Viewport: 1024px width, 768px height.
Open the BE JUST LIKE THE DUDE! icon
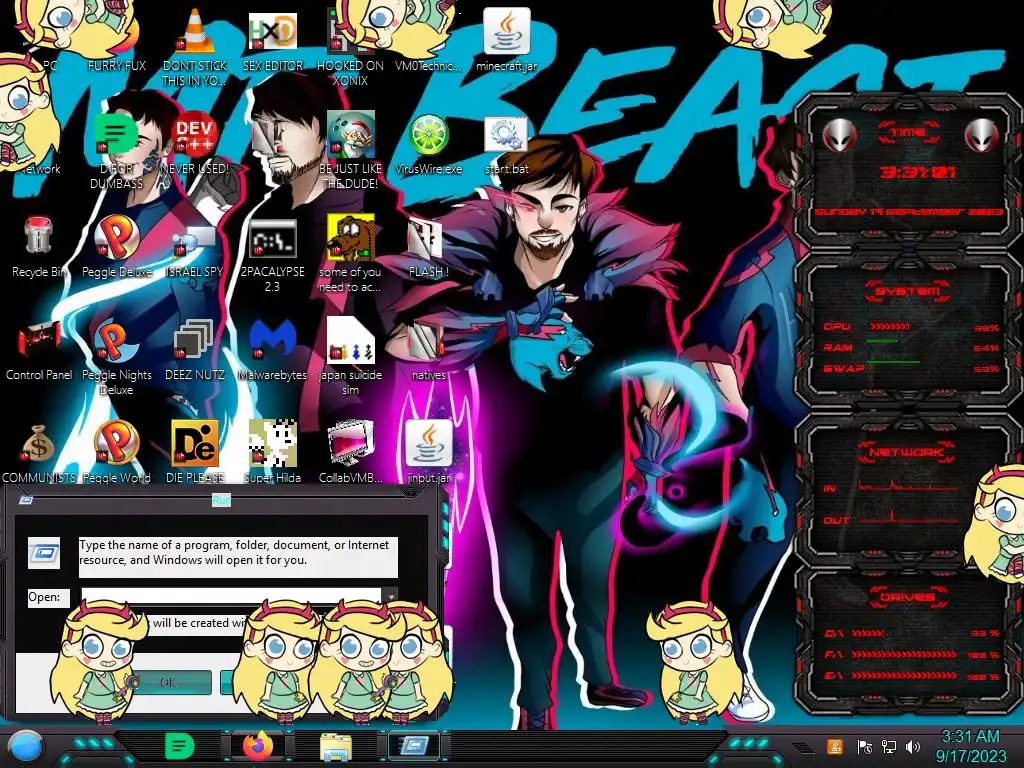(x=350, y=150)
